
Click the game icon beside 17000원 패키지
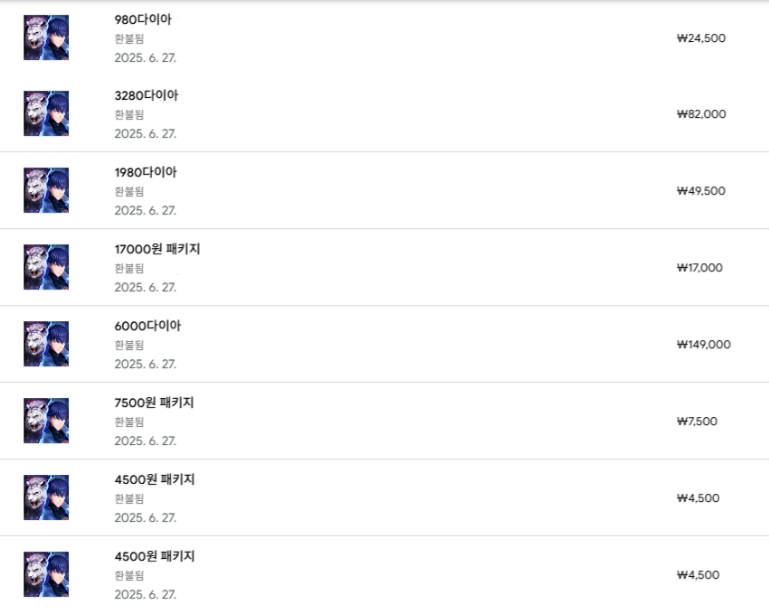(46, 267)
